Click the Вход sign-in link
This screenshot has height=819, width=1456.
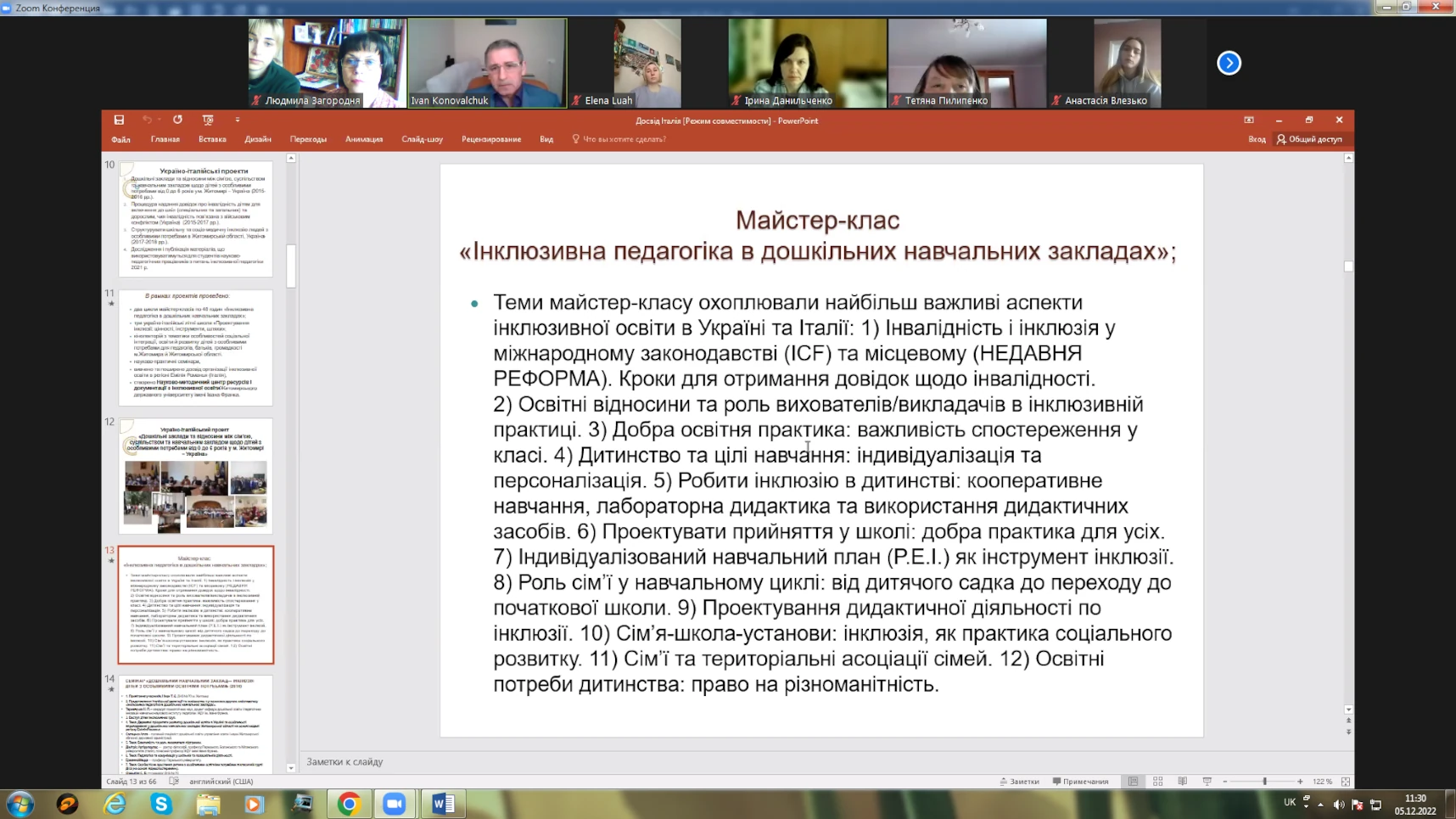(x=1257, y=139)
